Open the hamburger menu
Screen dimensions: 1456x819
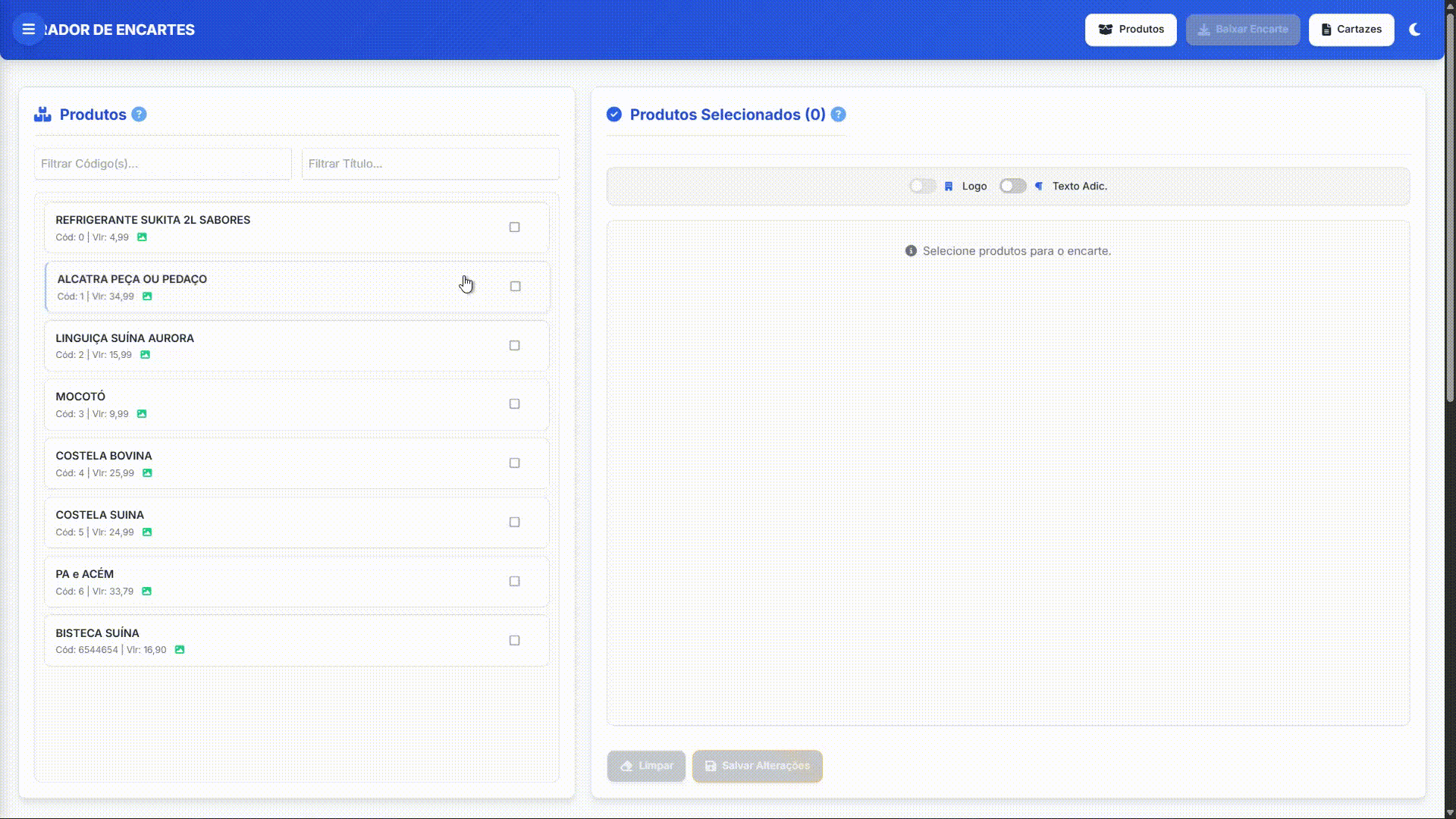coord(28,30)
